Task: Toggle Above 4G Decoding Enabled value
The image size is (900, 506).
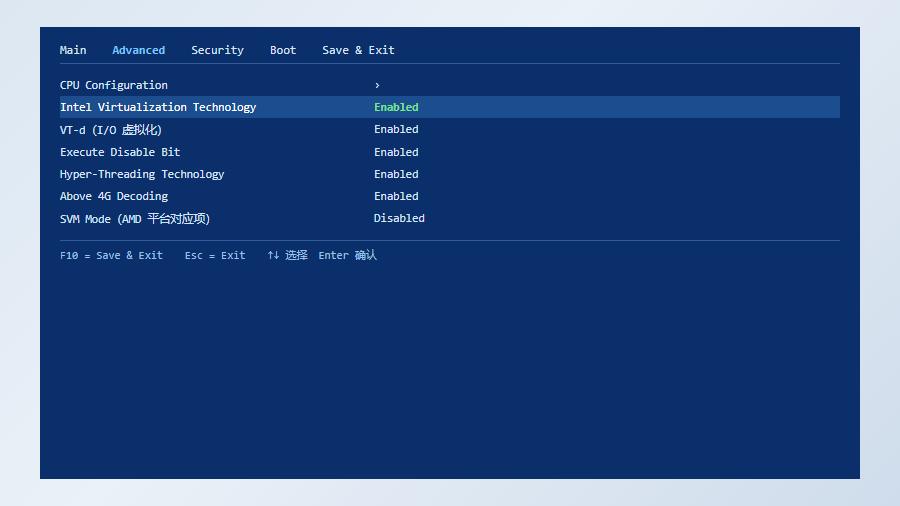Action: coord(396,196)
